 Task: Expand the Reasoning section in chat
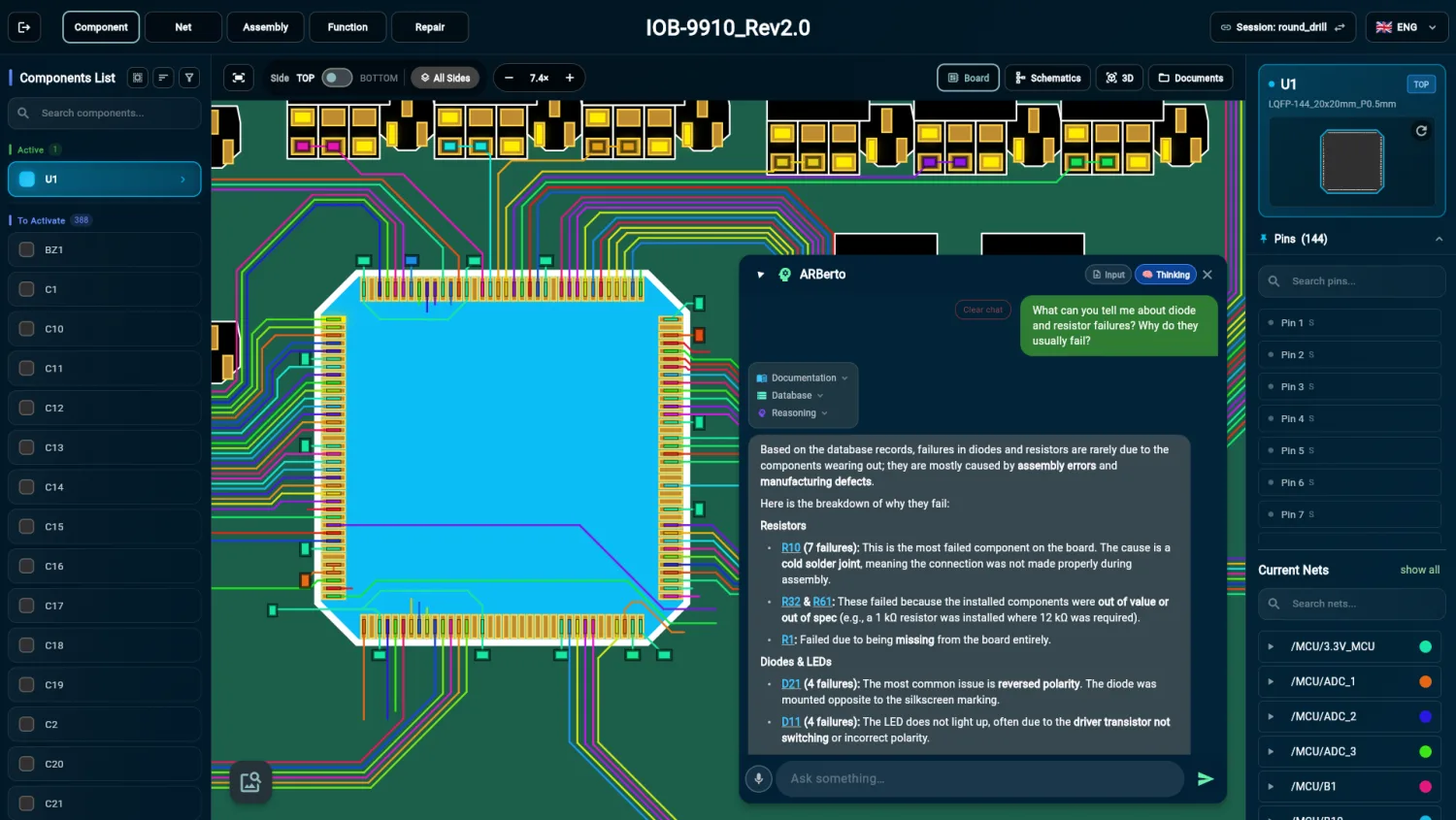click(793, 412)
